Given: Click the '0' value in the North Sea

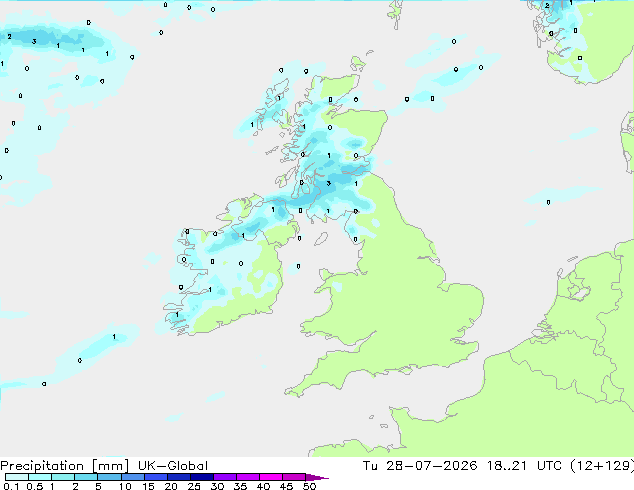Looking at the screenshot, I should pyautogui.click(x=548, y=202).
